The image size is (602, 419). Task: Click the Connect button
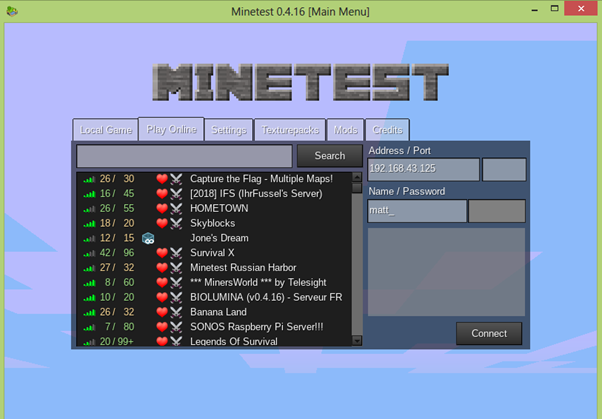(x=489, y=333)
